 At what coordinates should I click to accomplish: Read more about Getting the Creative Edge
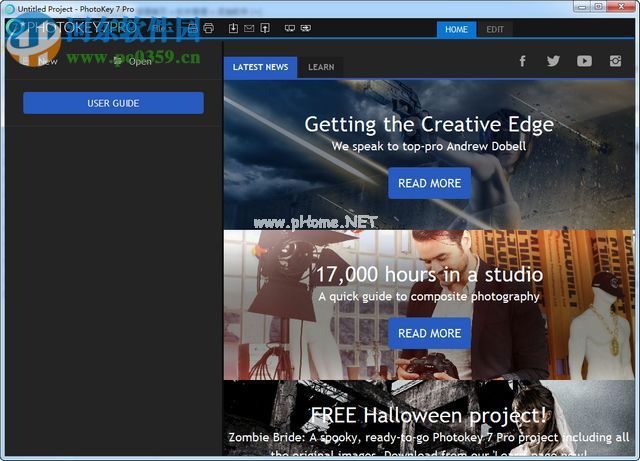(429, 183)
